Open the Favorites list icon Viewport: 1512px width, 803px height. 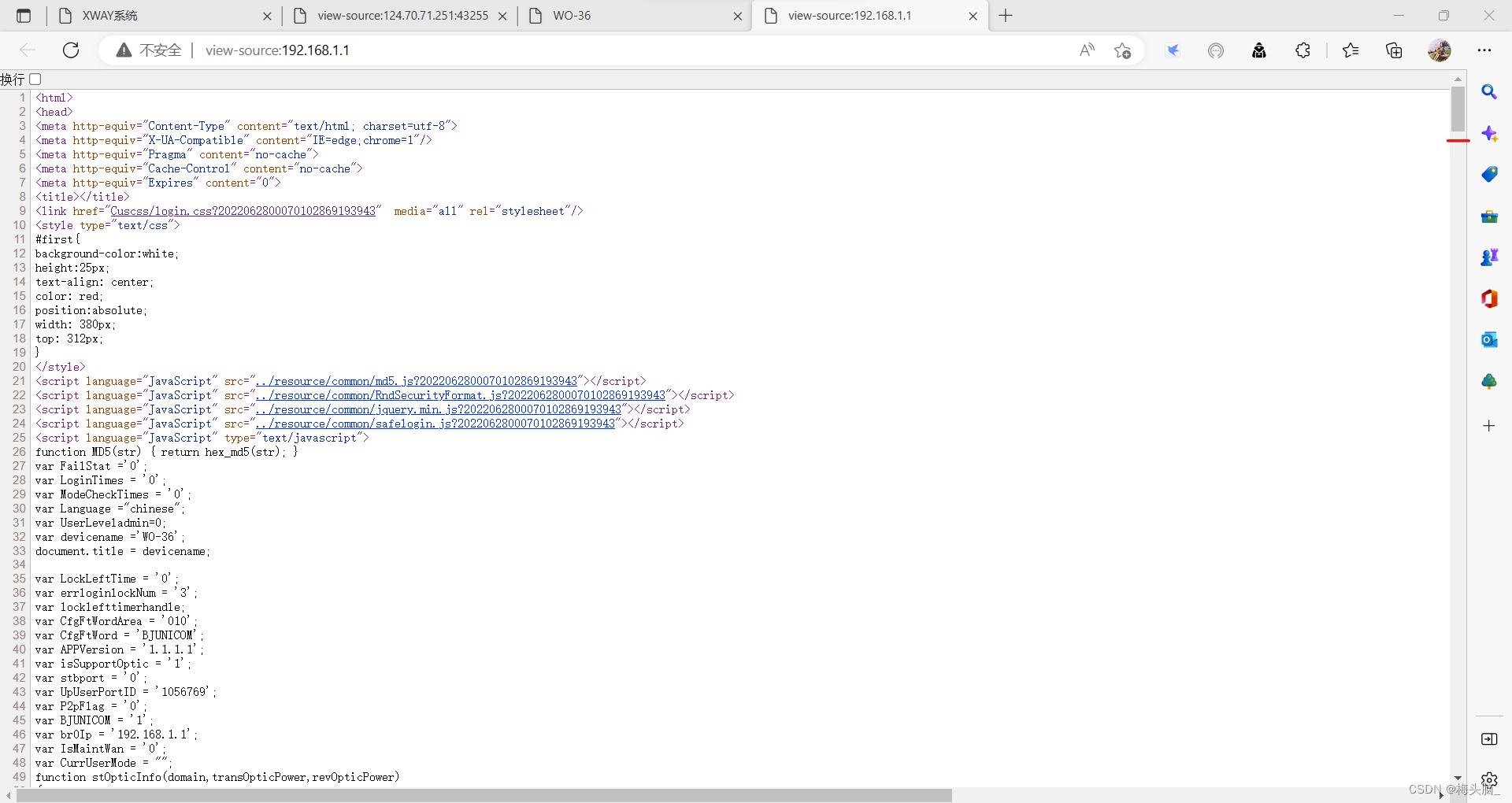(x=1351, y=50)
